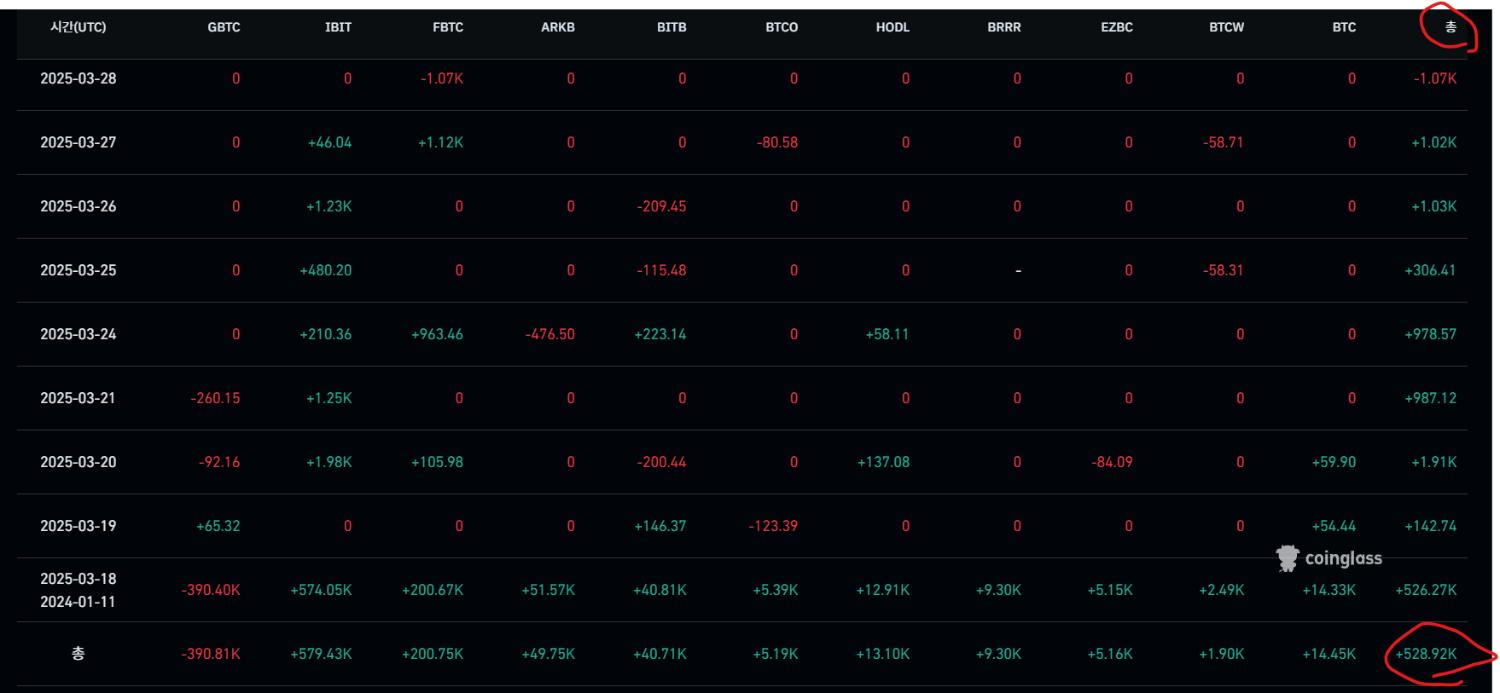Screen dimensions: 1500x693
Task: Select total value +526.27K
Action: click(1426, 591)
